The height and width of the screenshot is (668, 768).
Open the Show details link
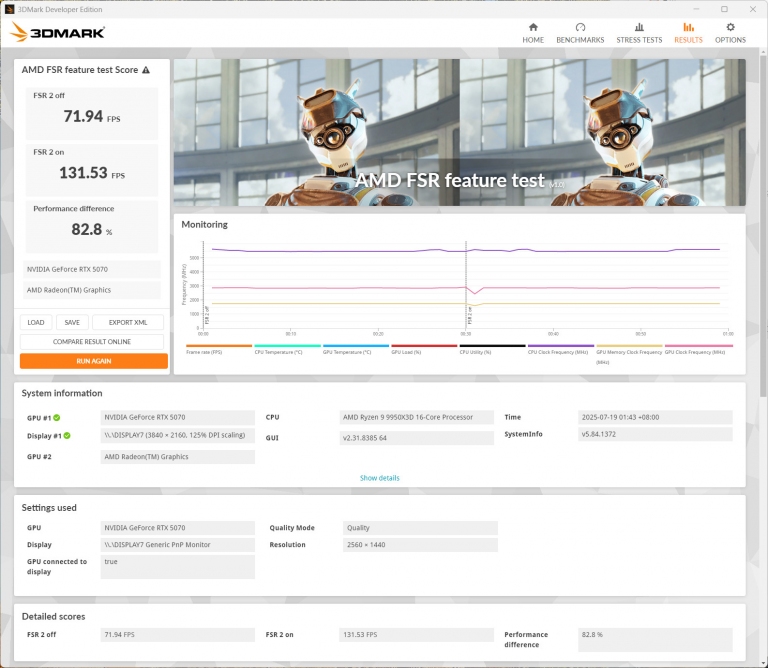click(x=380, y=478)
